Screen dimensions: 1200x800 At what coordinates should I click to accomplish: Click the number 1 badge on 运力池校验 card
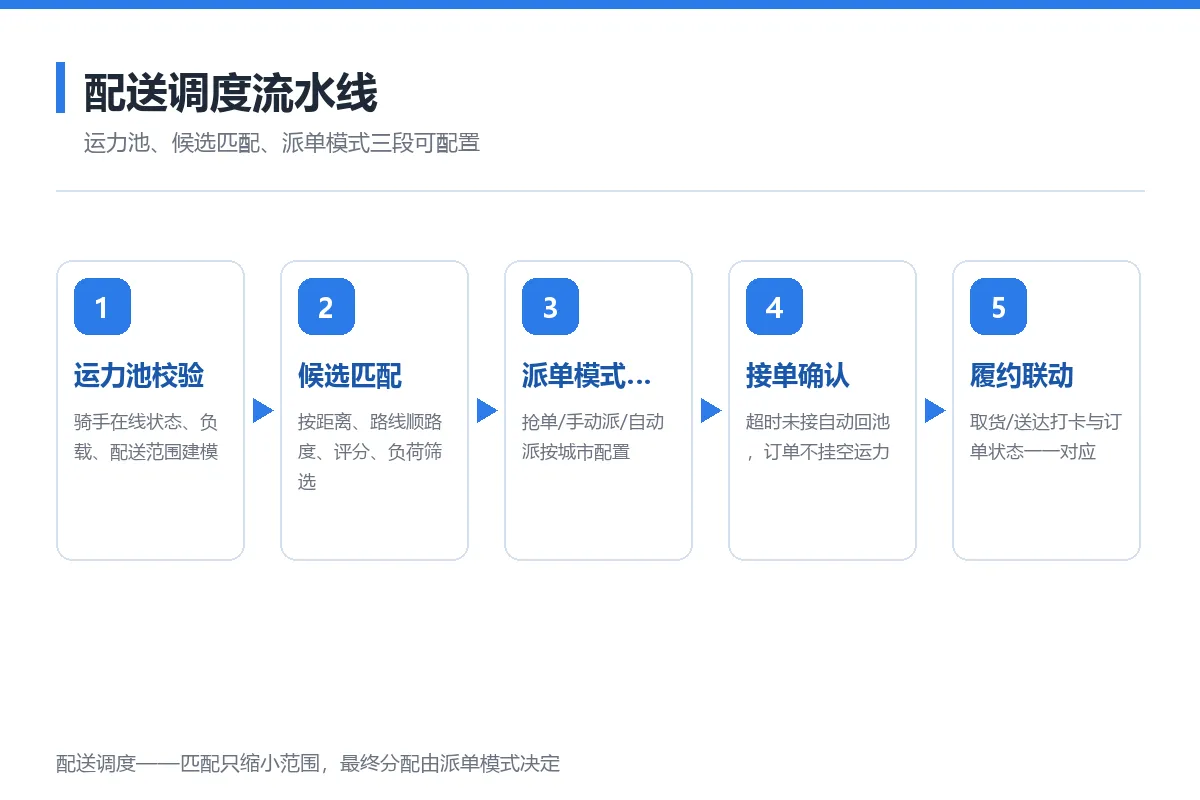pyautogui.click(x=102, y=307)
